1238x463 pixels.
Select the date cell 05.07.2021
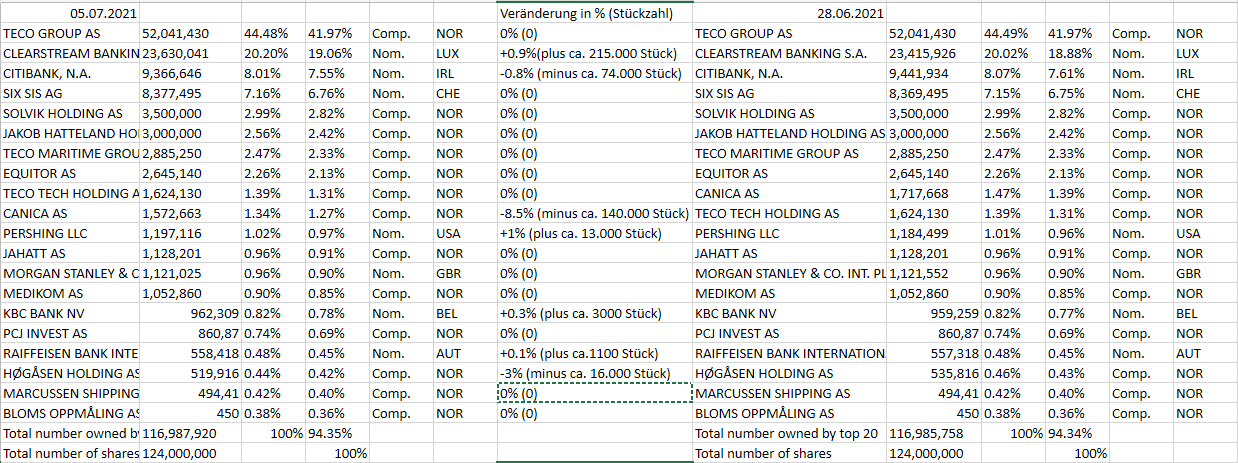click(70, 13)
